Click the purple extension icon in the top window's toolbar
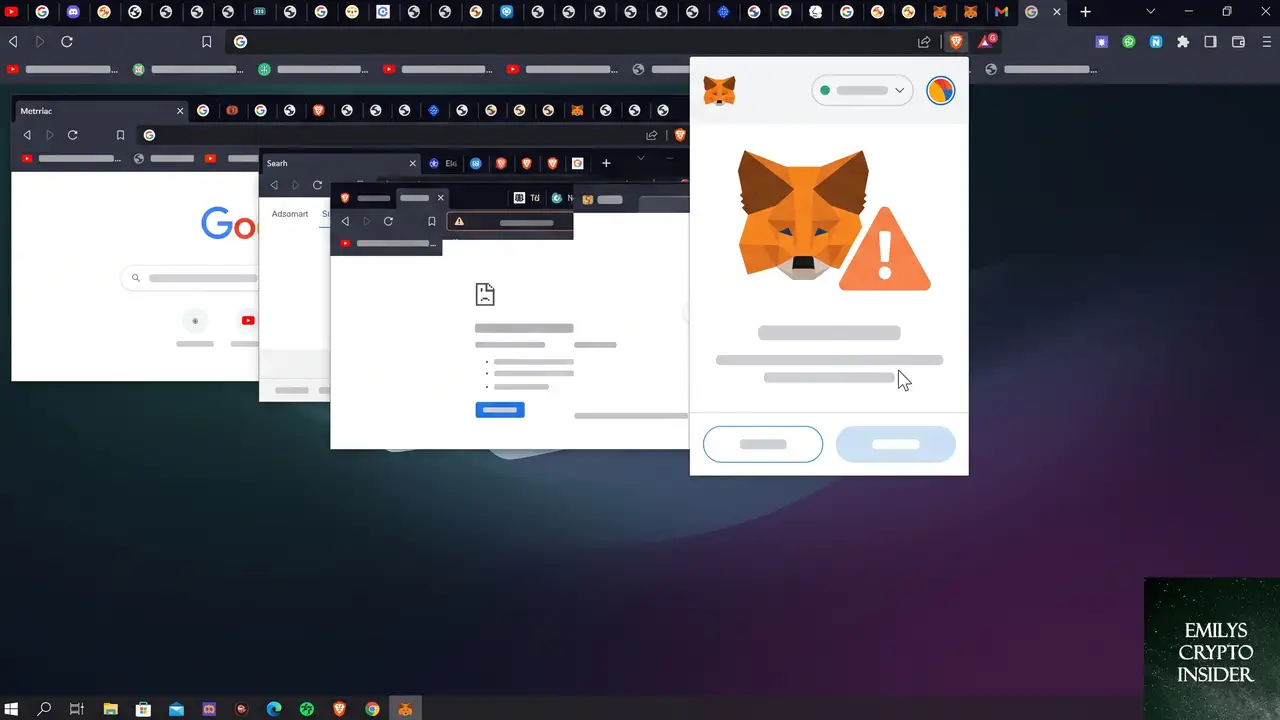1280x720 pixels. (1101, 42)
